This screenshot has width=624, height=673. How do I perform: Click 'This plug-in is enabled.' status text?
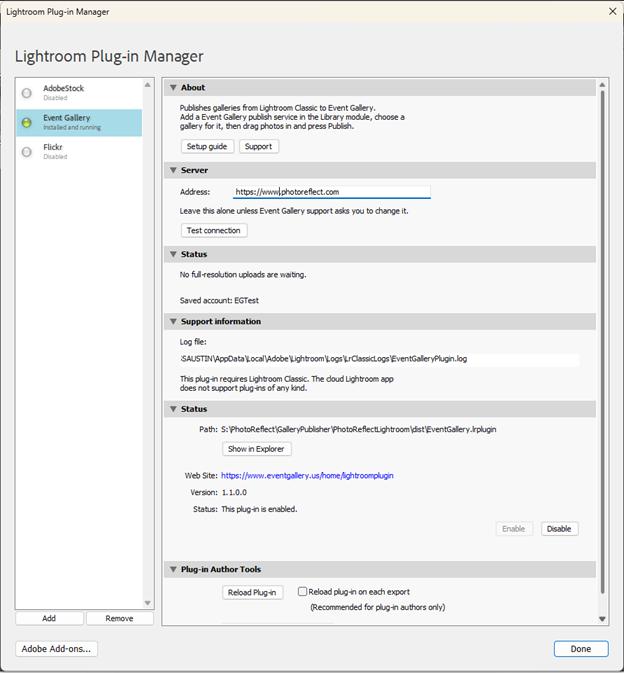259,509
